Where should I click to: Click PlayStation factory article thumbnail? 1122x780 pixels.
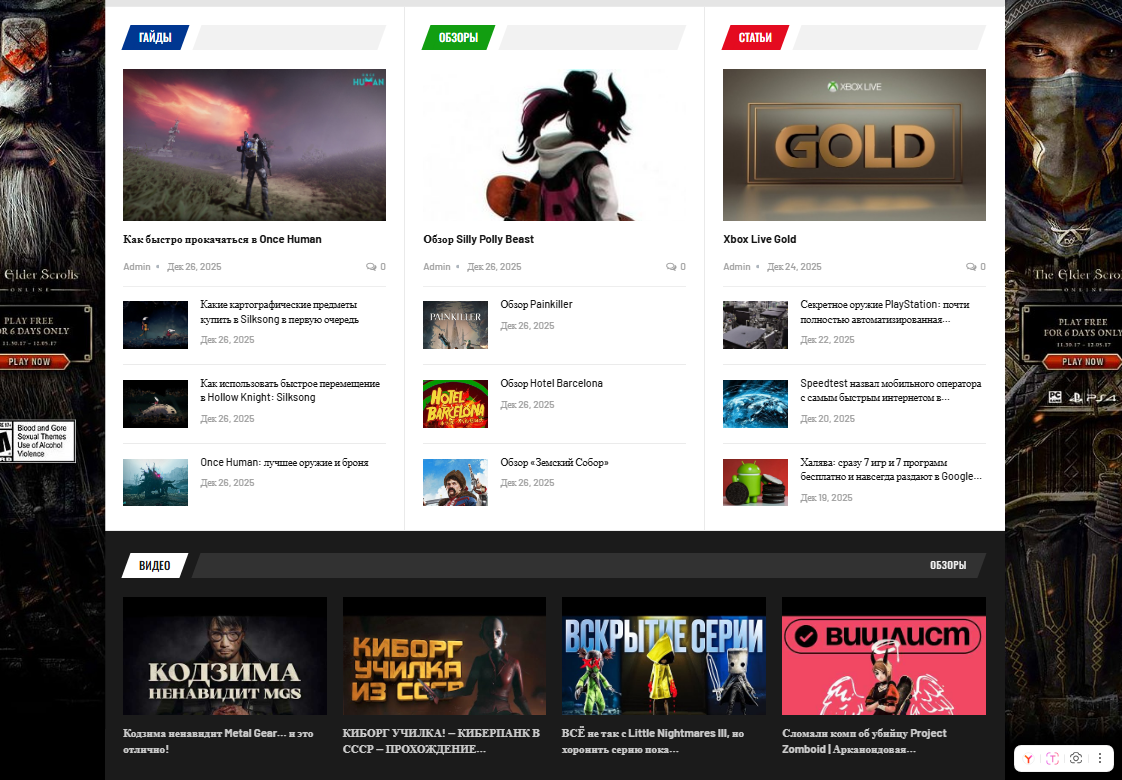click(755, 325)
